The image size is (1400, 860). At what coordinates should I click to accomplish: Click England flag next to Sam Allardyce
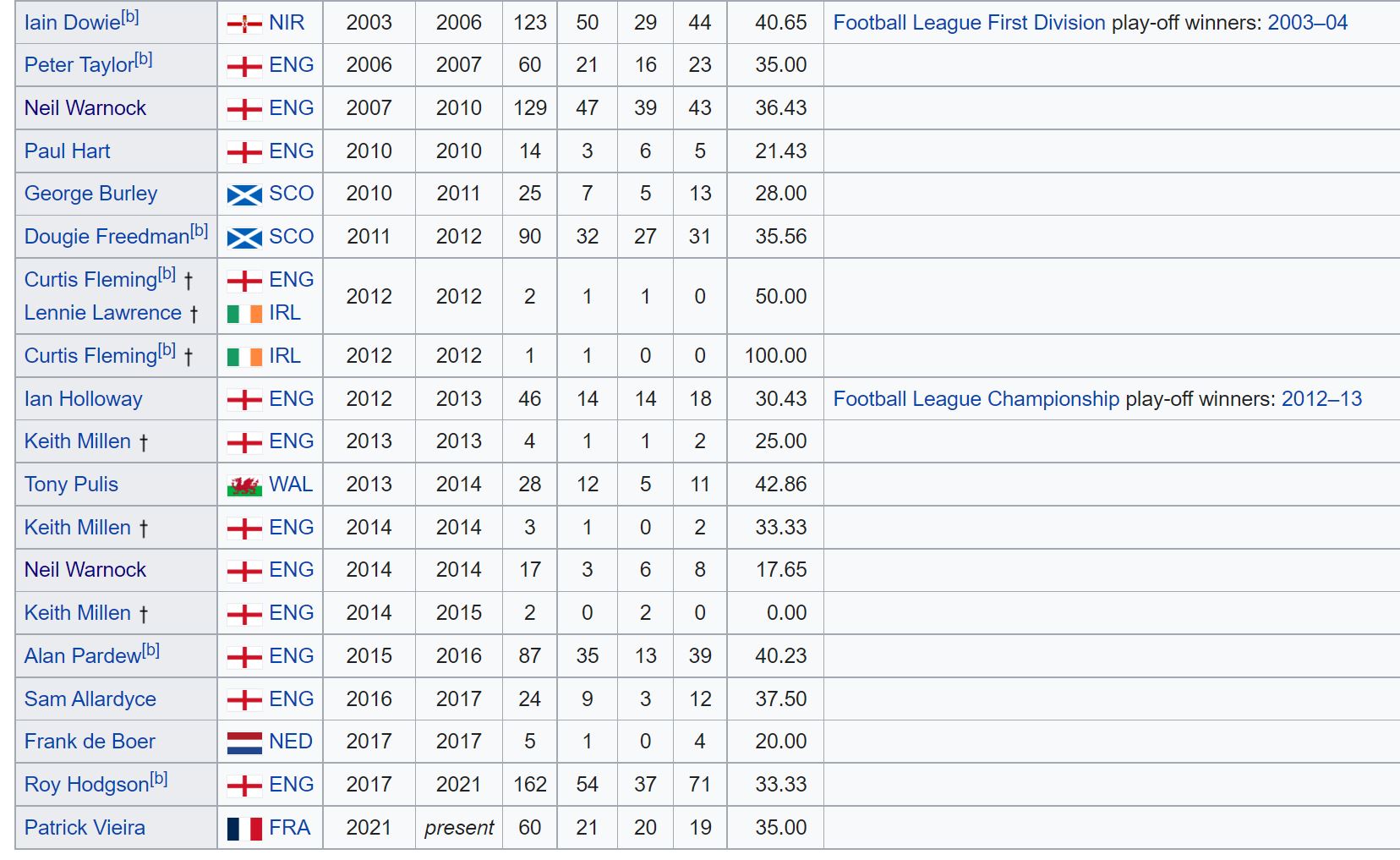(x=244, y=700)
